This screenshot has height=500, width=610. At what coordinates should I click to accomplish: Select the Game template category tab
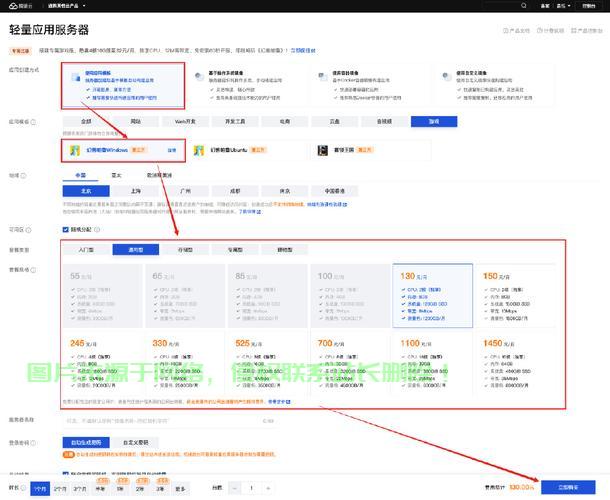tap(434, 121)
